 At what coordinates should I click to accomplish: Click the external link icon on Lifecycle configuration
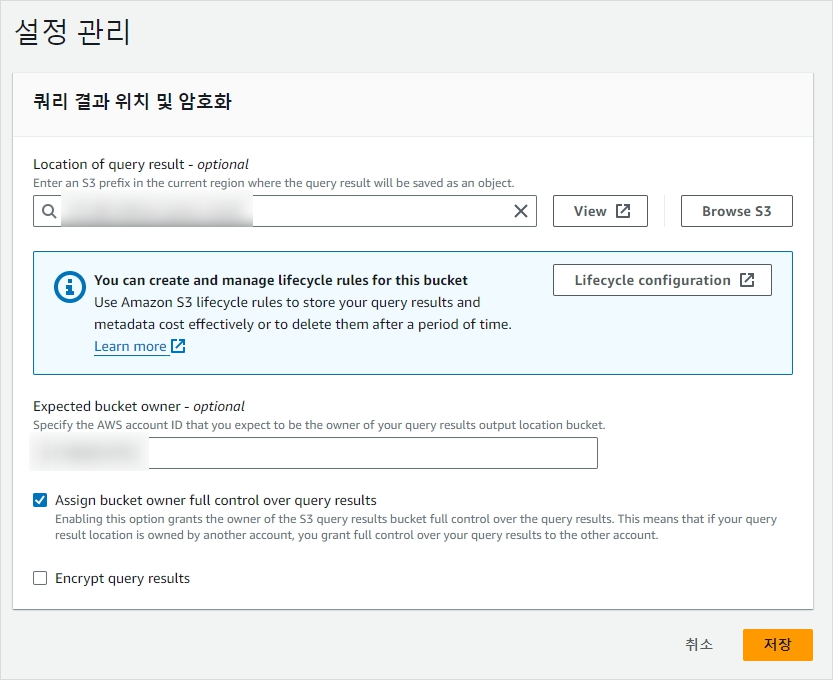(746, 280)
